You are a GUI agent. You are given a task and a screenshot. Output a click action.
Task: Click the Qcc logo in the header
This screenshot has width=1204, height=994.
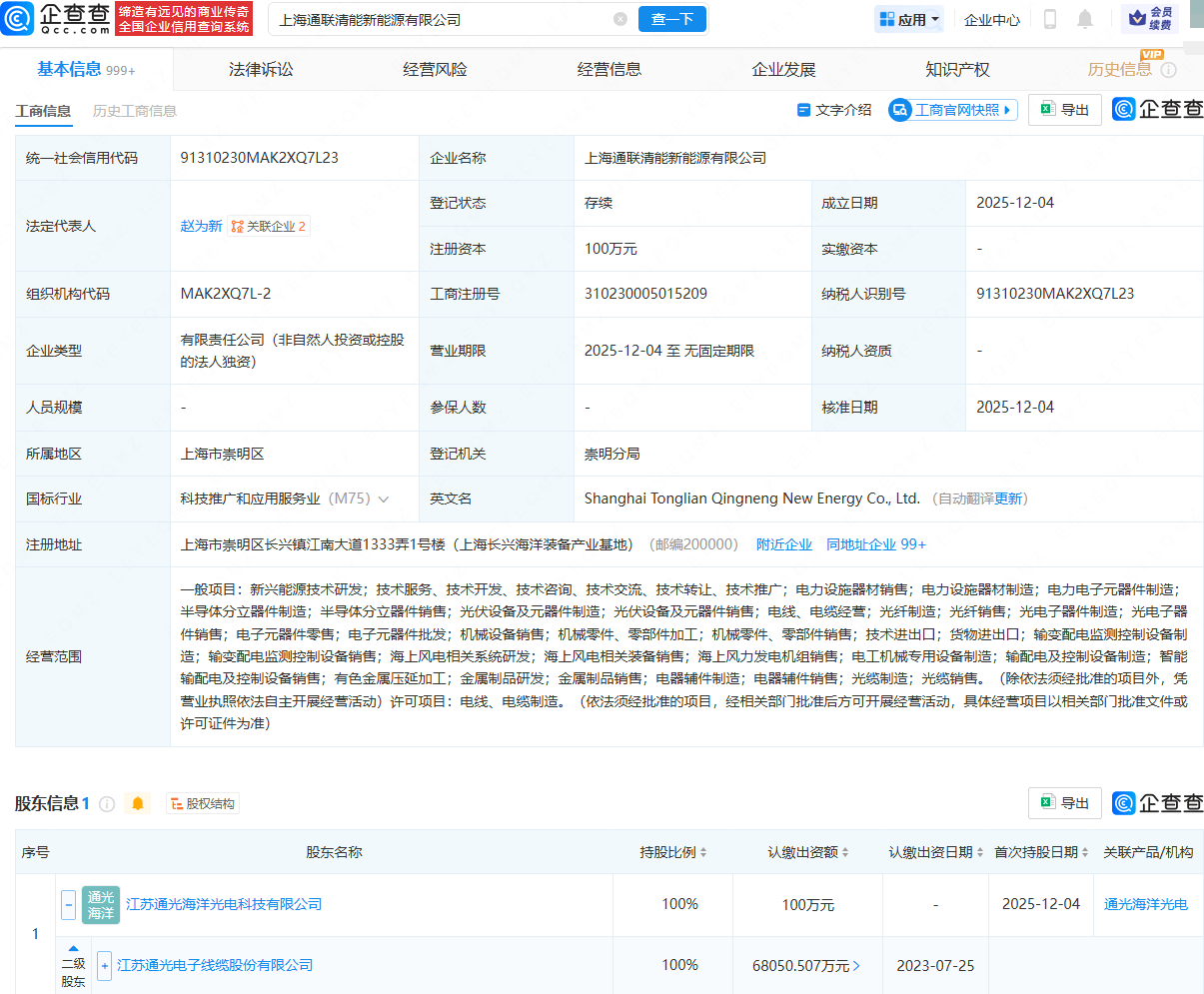point(56,19)
